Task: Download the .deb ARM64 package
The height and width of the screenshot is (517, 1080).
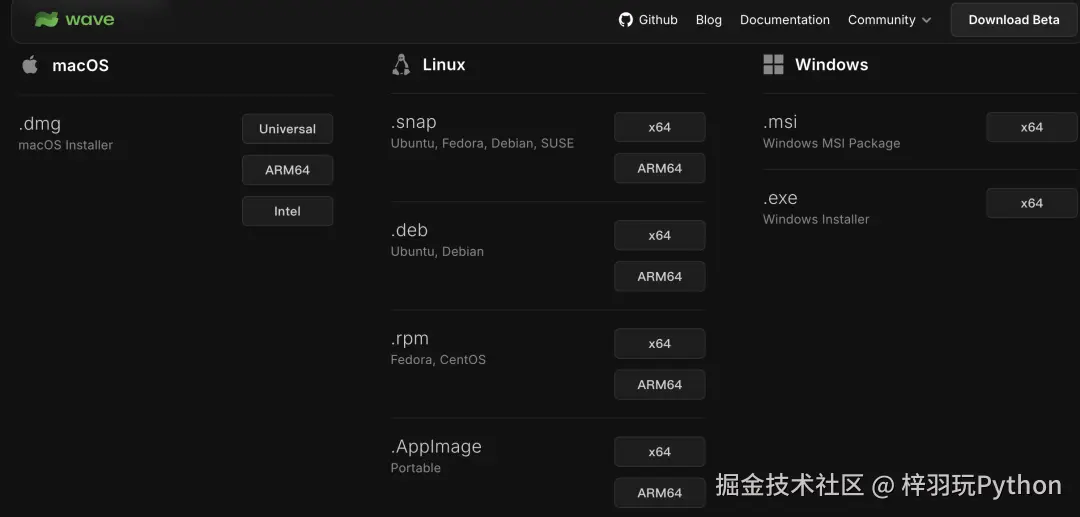Action: click(x=659, y=276)
